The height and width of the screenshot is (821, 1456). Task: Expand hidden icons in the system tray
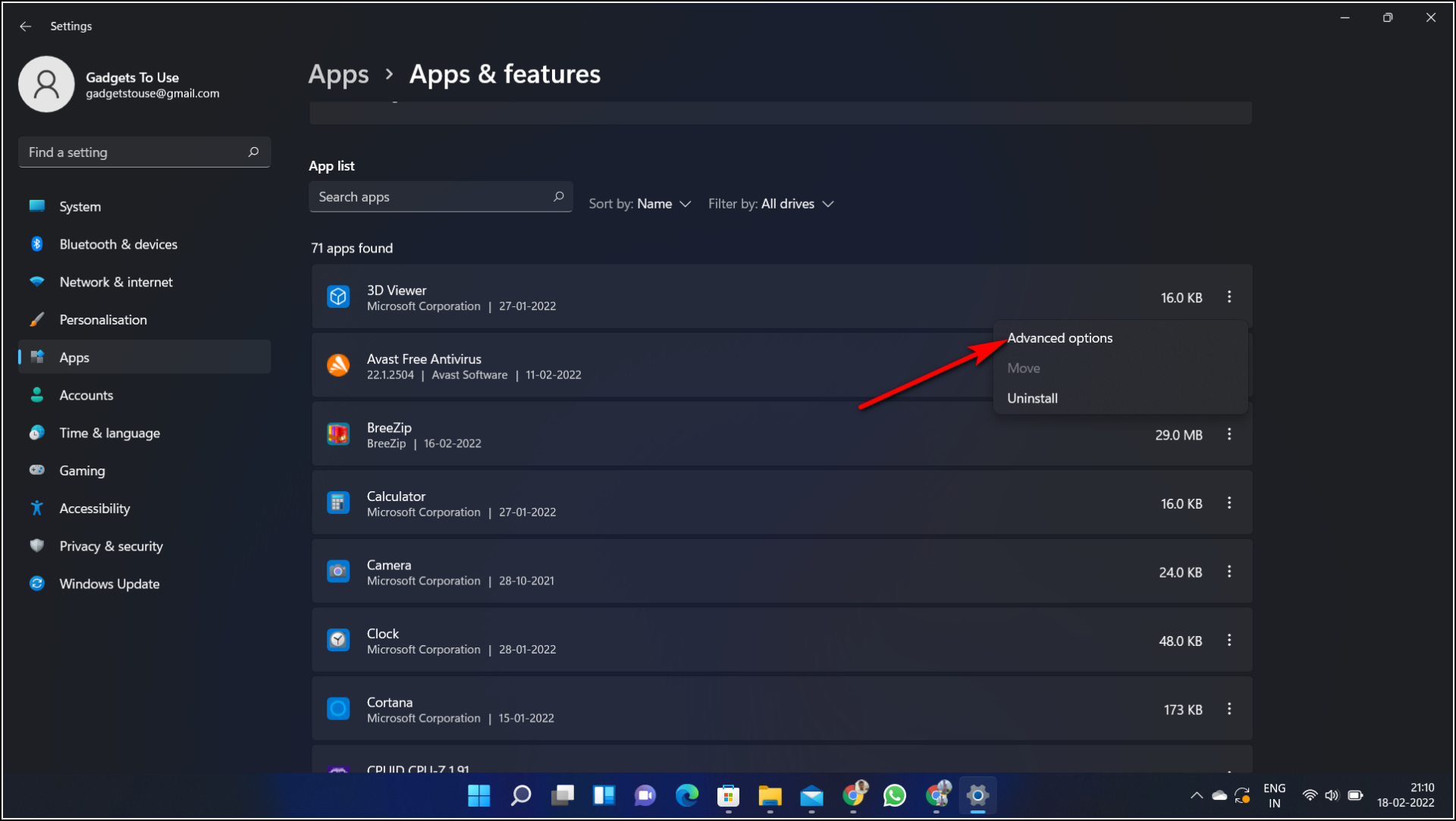pos(1197,795)
